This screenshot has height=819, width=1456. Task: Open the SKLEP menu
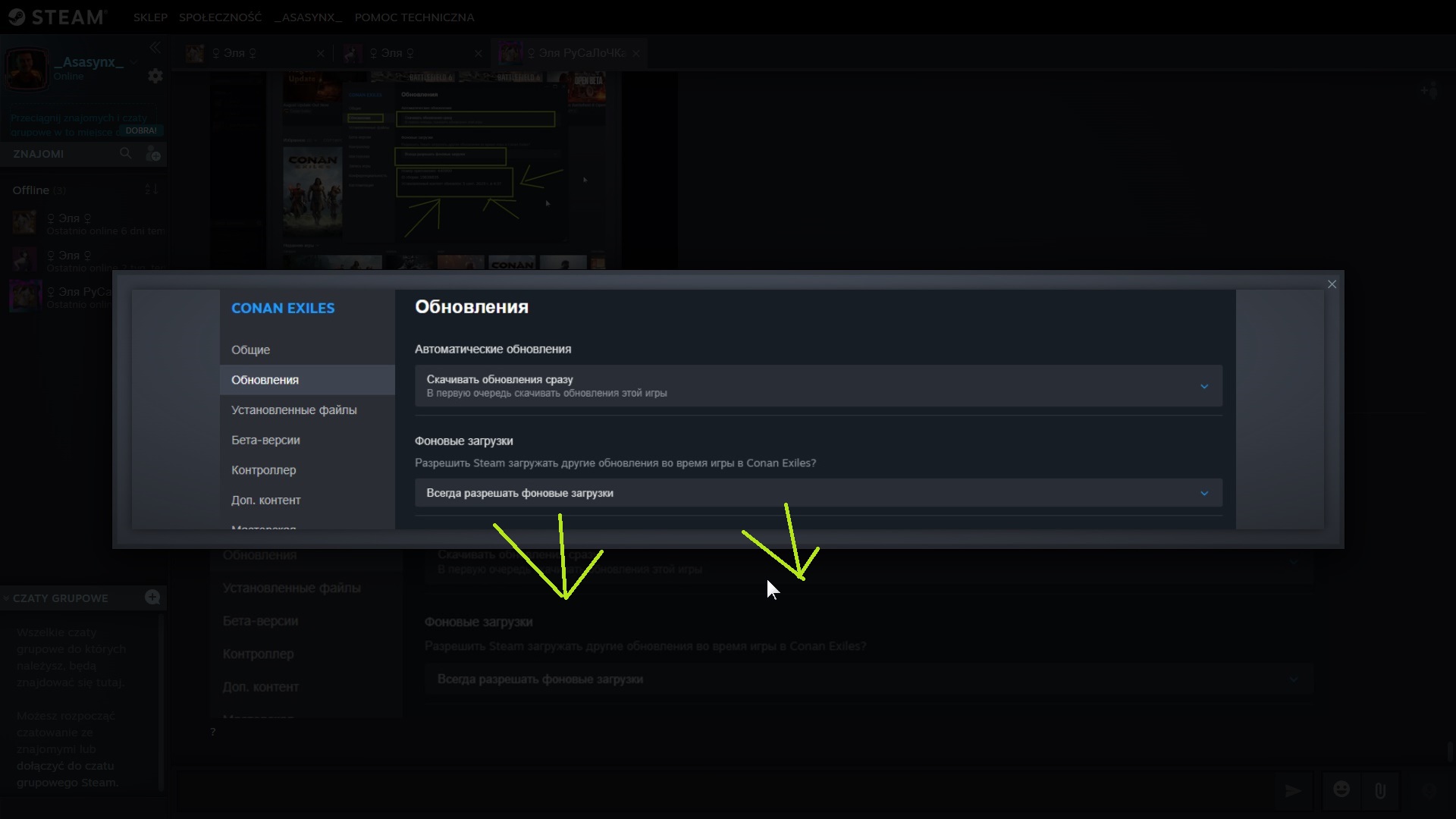point(150,17)
